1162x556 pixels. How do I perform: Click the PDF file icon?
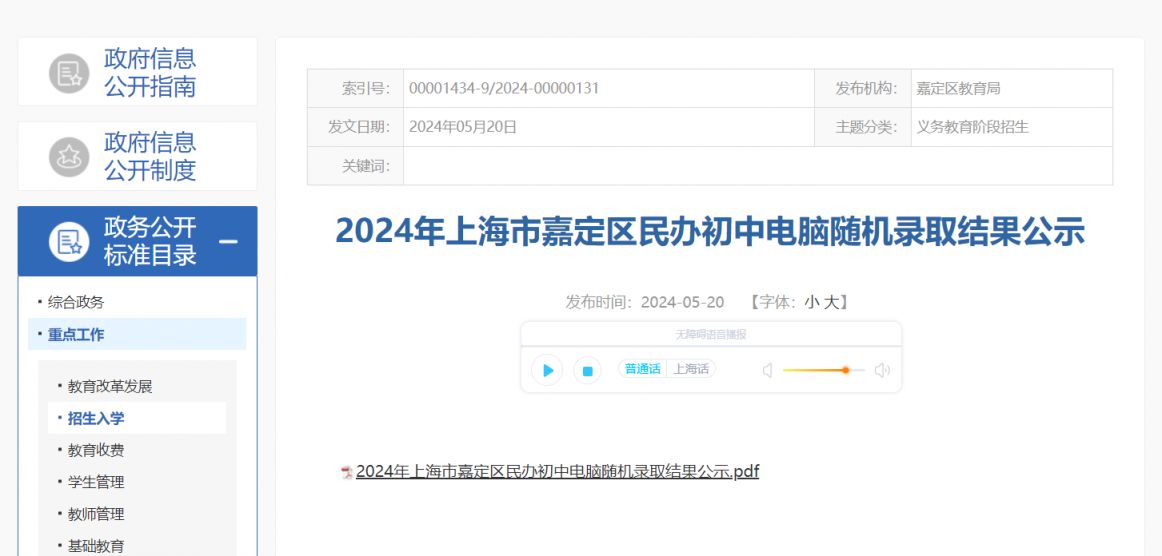click(x=346, y=472)
